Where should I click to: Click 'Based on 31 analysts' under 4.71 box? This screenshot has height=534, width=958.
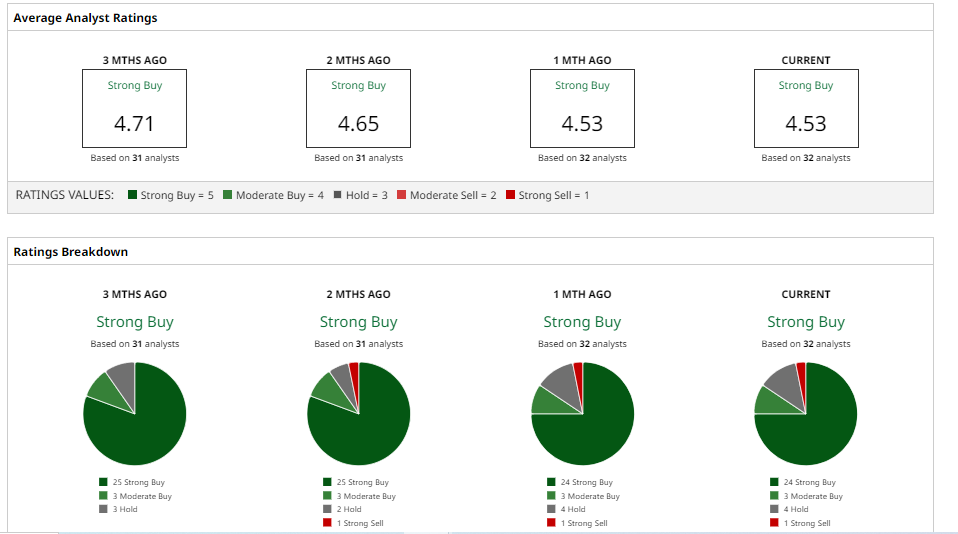tap(134, 158)
